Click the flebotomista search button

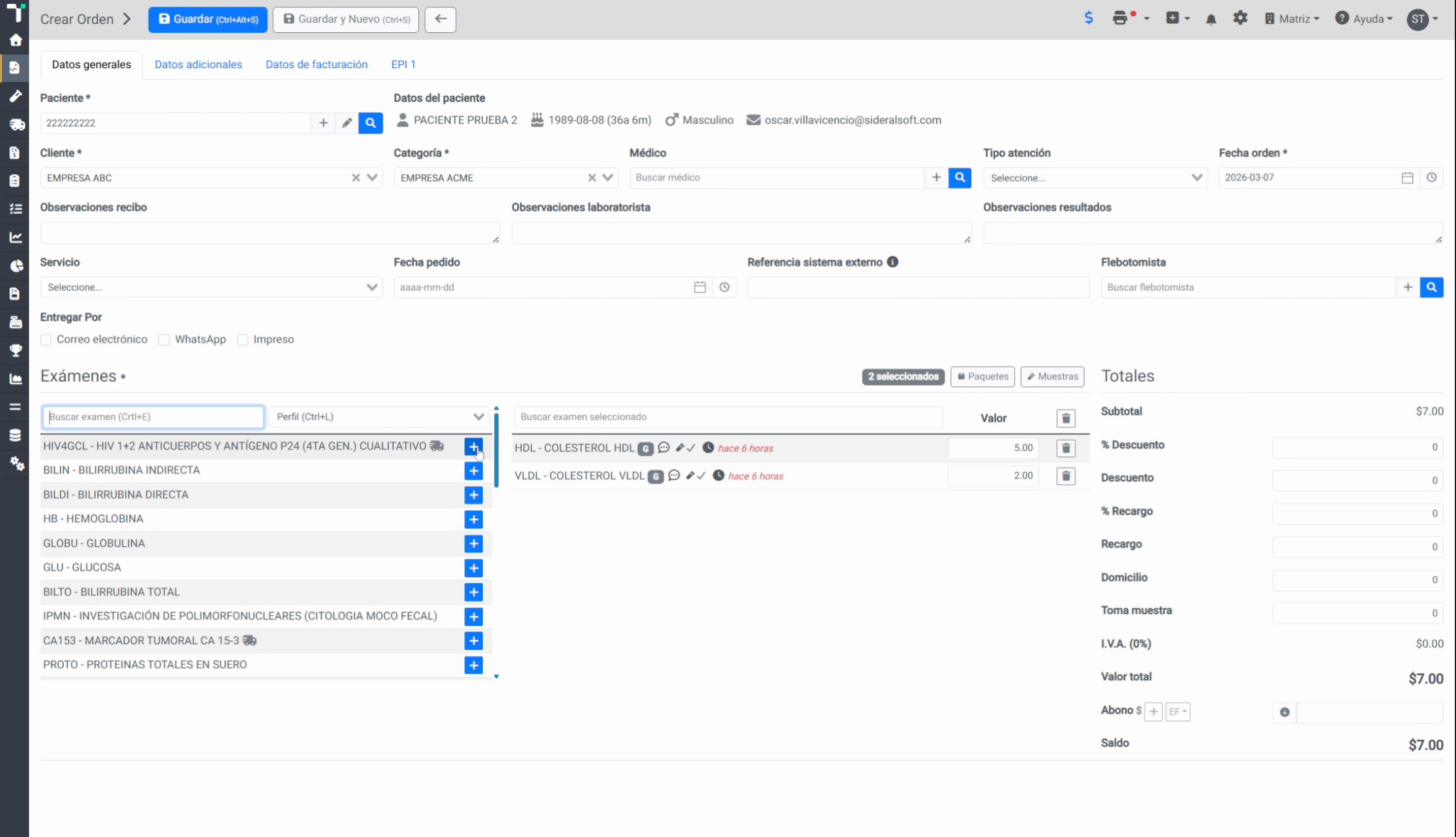pos(1431,287)
